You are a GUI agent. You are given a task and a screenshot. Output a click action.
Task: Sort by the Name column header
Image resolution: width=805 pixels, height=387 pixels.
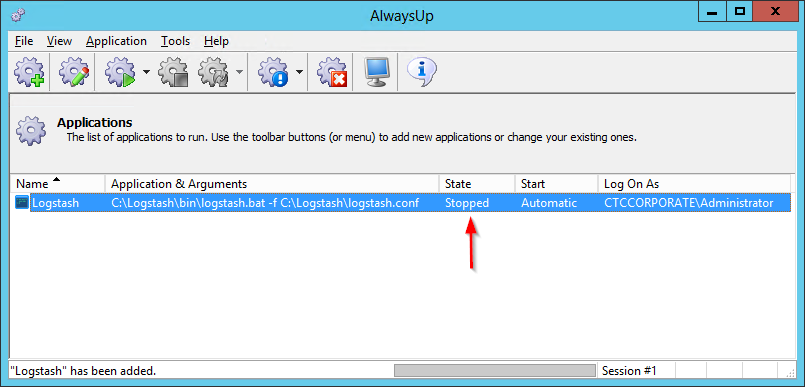point(58,184)
